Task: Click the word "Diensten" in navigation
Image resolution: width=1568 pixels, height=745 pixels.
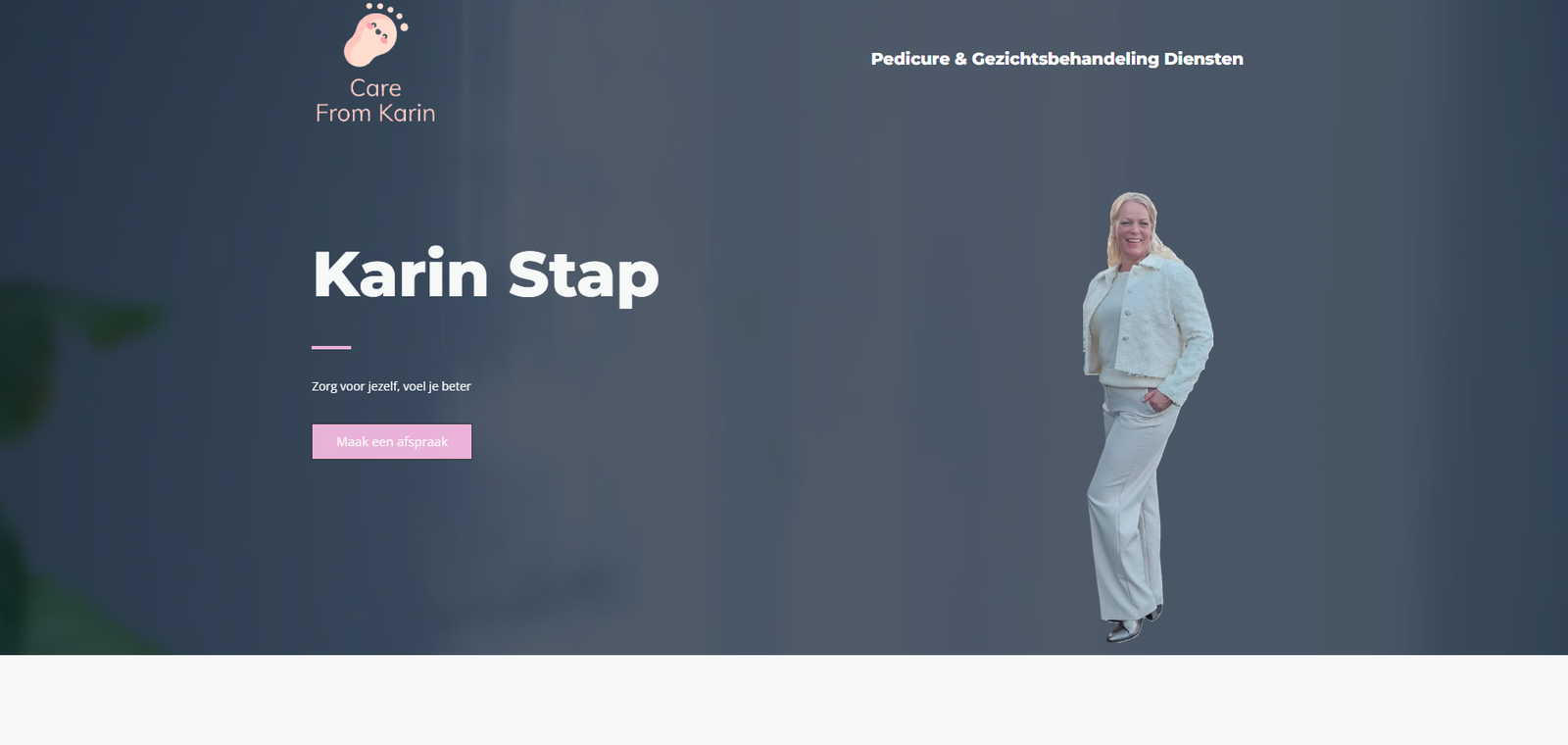Action: pyautogui.click(x=1203, y=59)
